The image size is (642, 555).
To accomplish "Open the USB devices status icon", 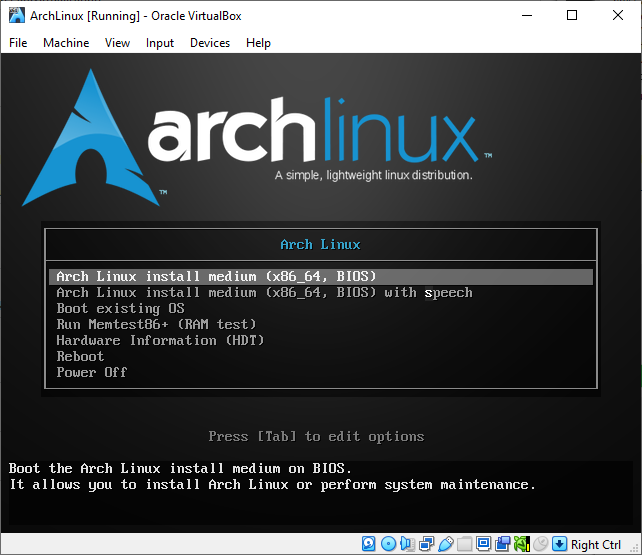I will point(445,544).
